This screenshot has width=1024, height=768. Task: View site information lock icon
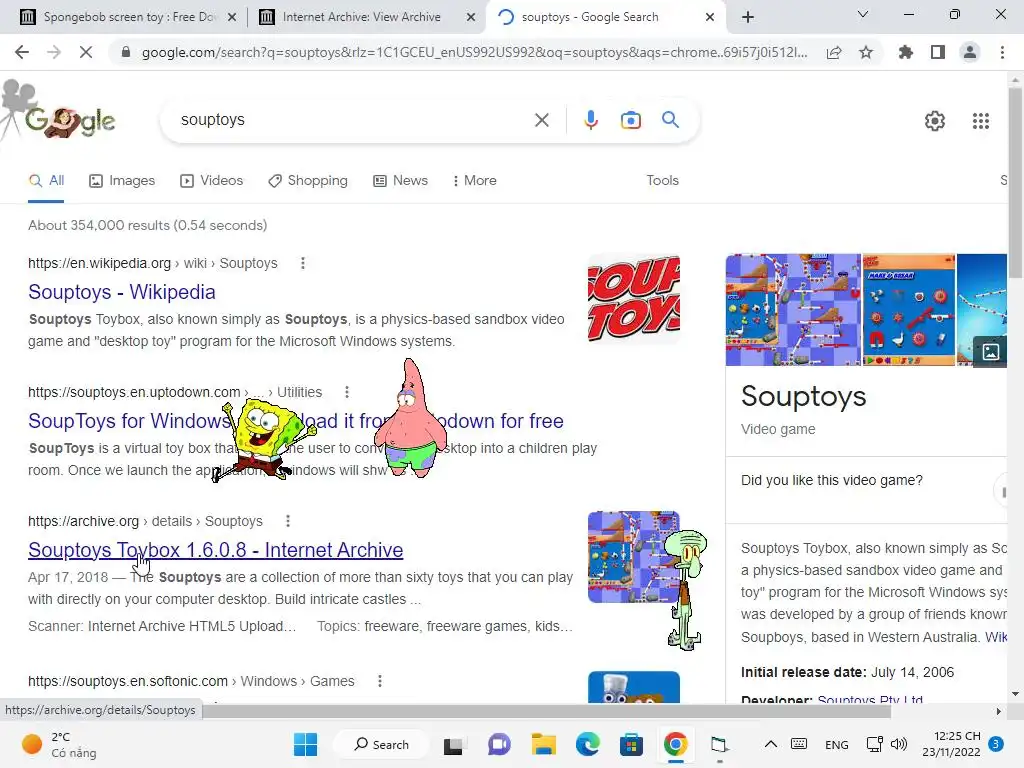[126, 52]
